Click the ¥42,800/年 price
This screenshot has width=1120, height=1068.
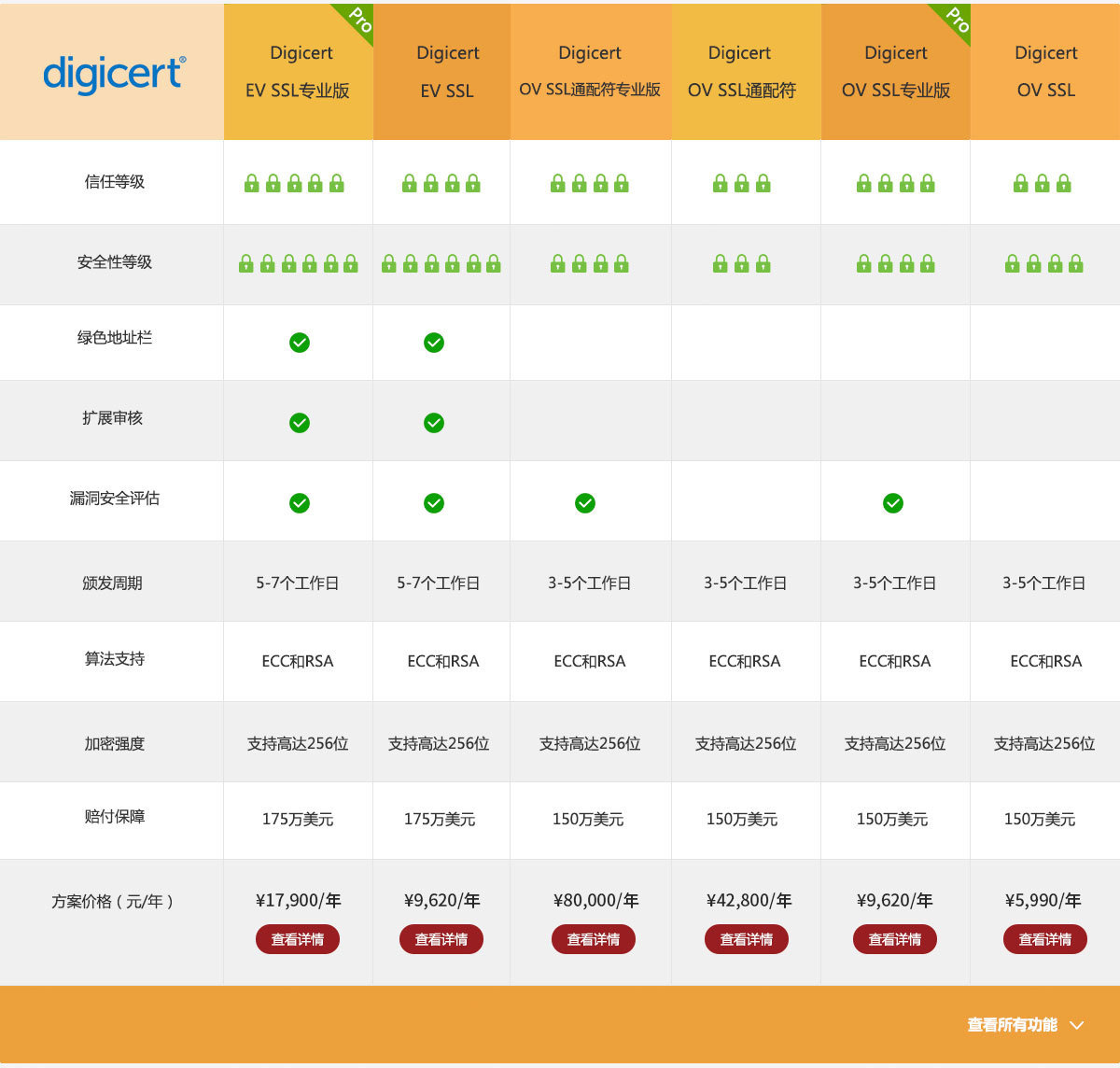749,901
